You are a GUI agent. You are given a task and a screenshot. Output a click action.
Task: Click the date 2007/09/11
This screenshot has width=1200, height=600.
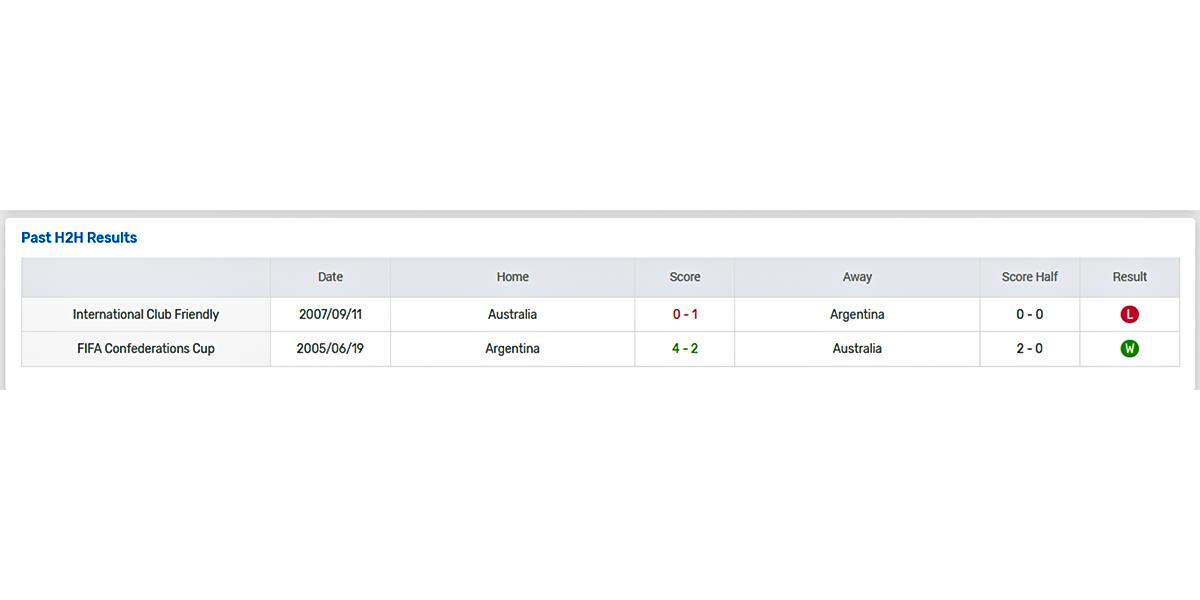tap(330, 314)
